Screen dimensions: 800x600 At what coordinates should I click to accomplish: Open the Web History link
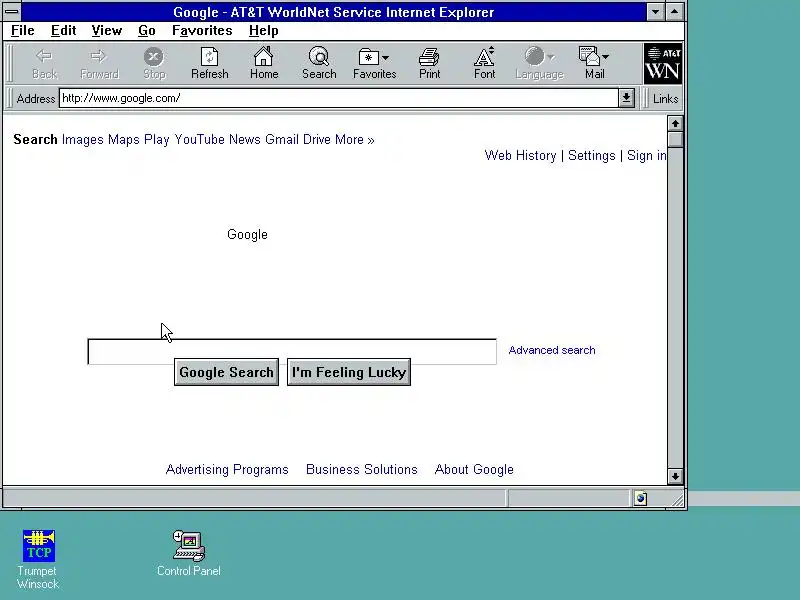point(520,155)
